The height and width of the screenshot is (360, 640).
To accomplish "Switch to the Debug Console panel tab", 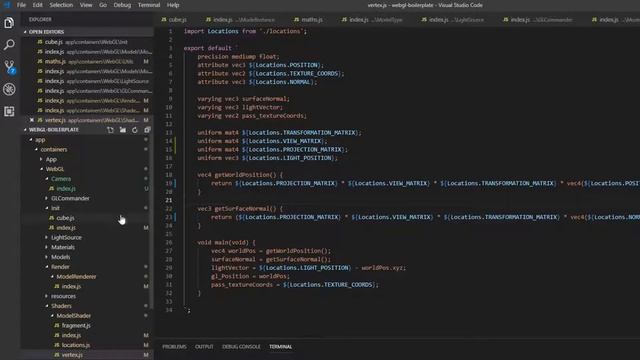I will [241, 347].
